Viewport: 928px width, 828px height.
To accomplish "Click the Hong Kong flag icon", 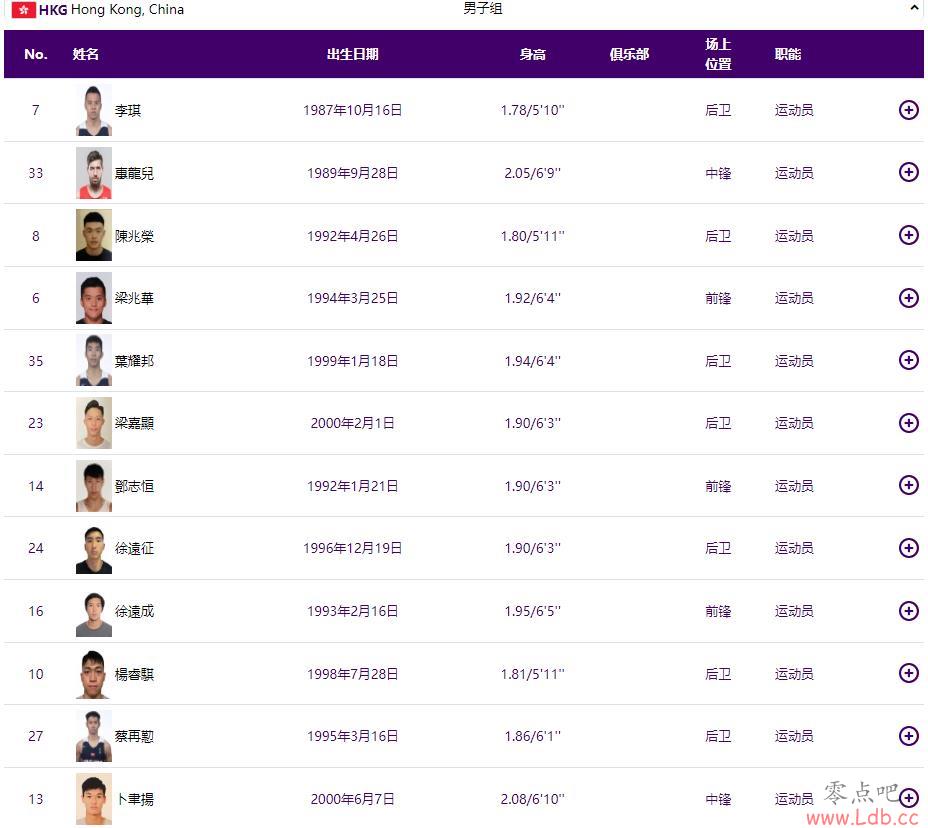I will 24,9.
